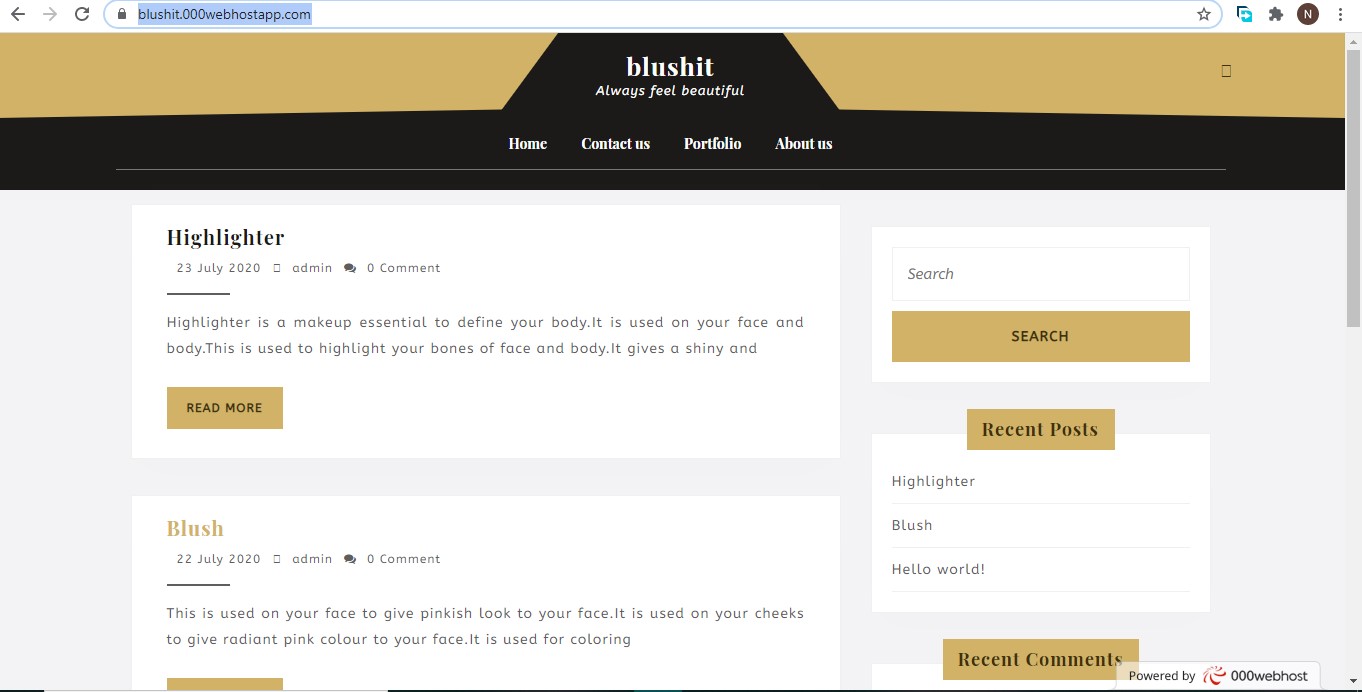
Task: Click the blushit site title
Action: [670, 66]
